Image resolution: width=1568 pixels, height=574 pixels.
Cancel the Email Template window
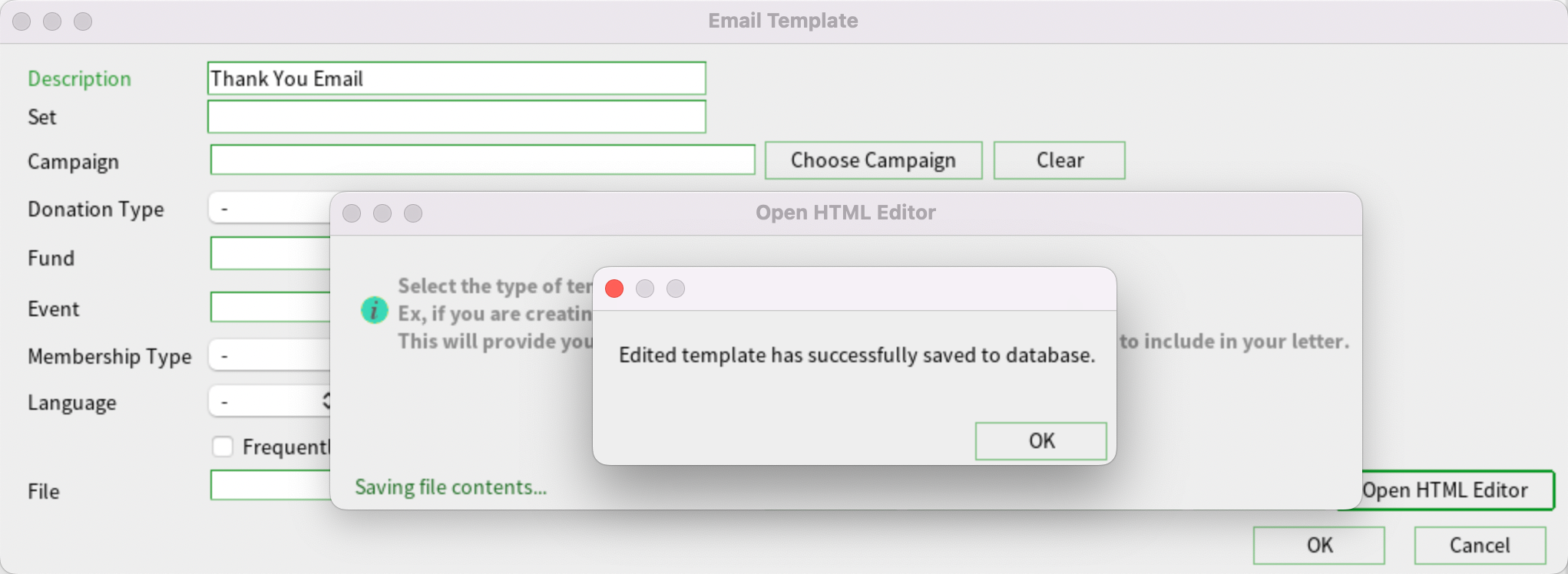pyautogui.click(x=1480, y=546)
